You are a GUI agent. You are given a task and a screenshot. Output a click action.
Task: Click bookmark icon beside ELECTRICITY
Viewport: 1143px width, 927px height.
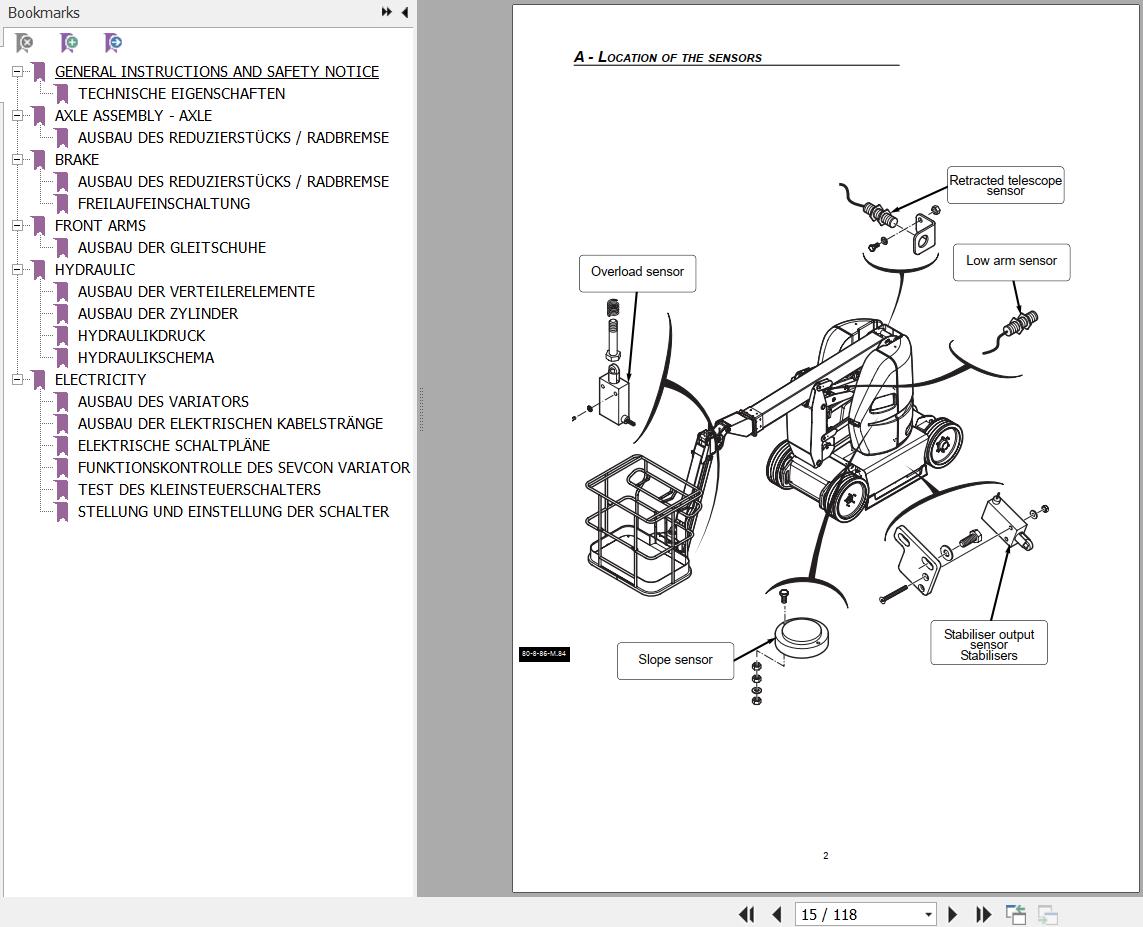pyautogui.click(x=39, y=380)
